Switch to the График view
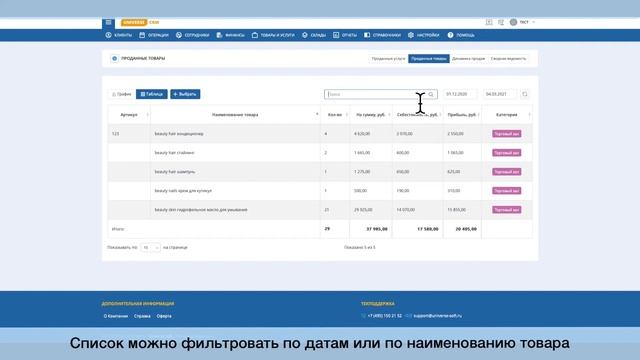The width and height of the screenshot is (640, 360). pyautogui.click(x=121, y=94)
